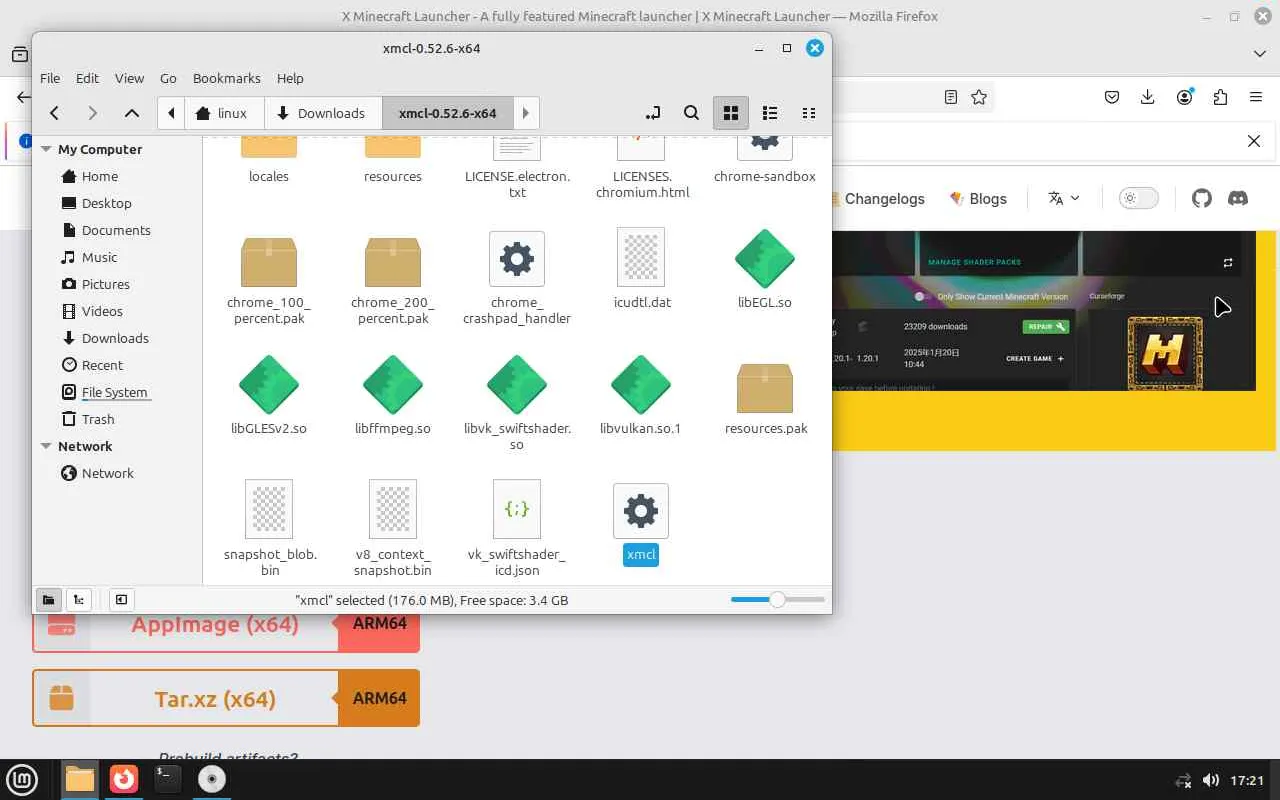Image resolution: width=1280 pixels, height=800 pixels.
Task: Open Music in the sidebar
Action: (x=99, y=257)
